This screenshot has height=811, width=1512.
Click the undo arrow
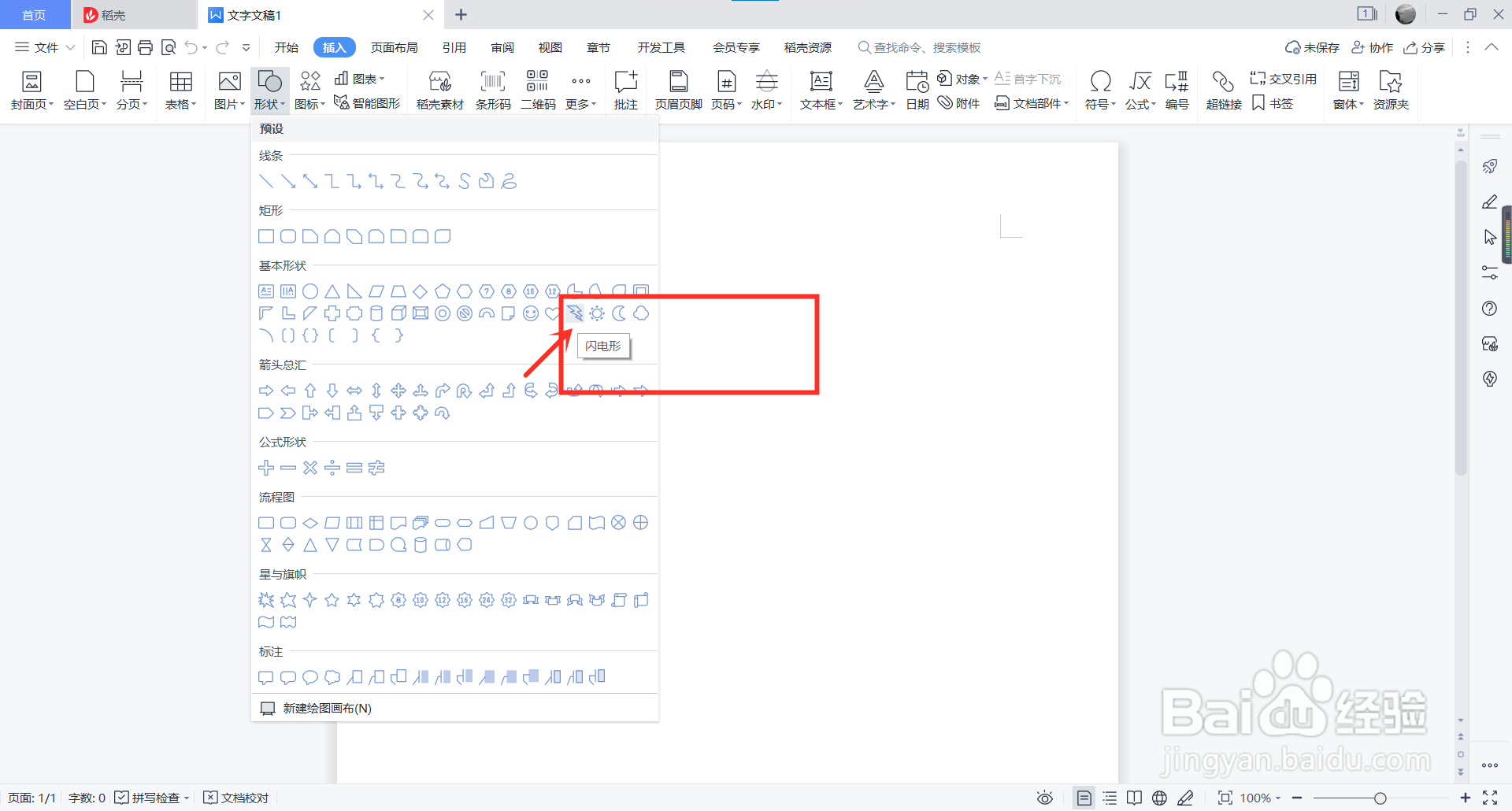pyautogui.click(x=191, y=47)
